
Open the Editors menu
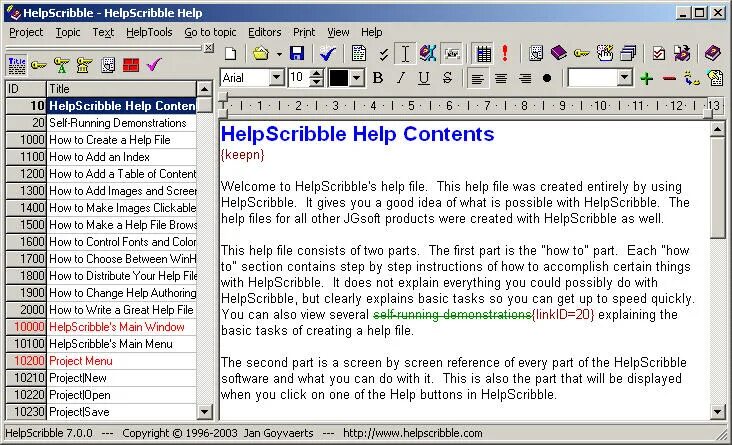[265, 32]
